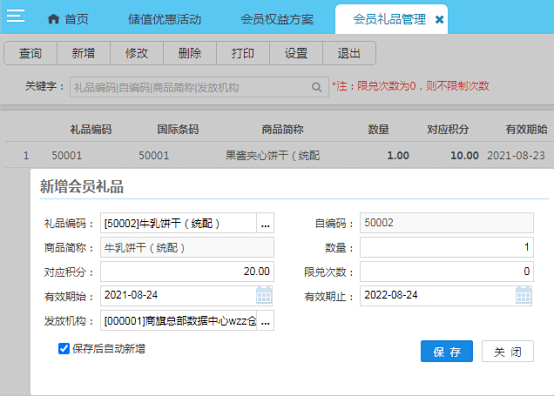
Task: Switch to the 储值优惠活动 tab
Action: pos(165,19)
